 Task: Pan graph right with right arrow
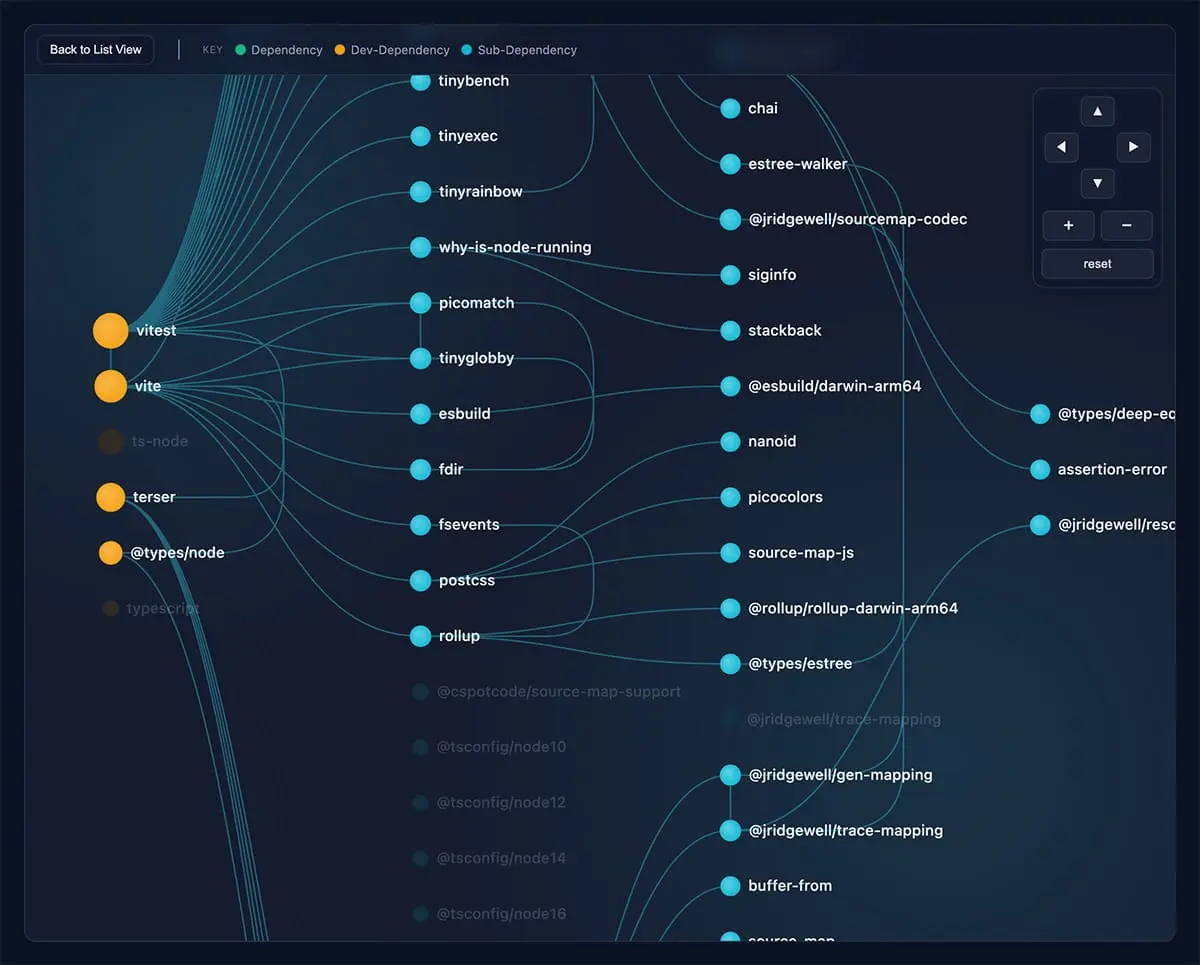click(x=1133, y=147)
